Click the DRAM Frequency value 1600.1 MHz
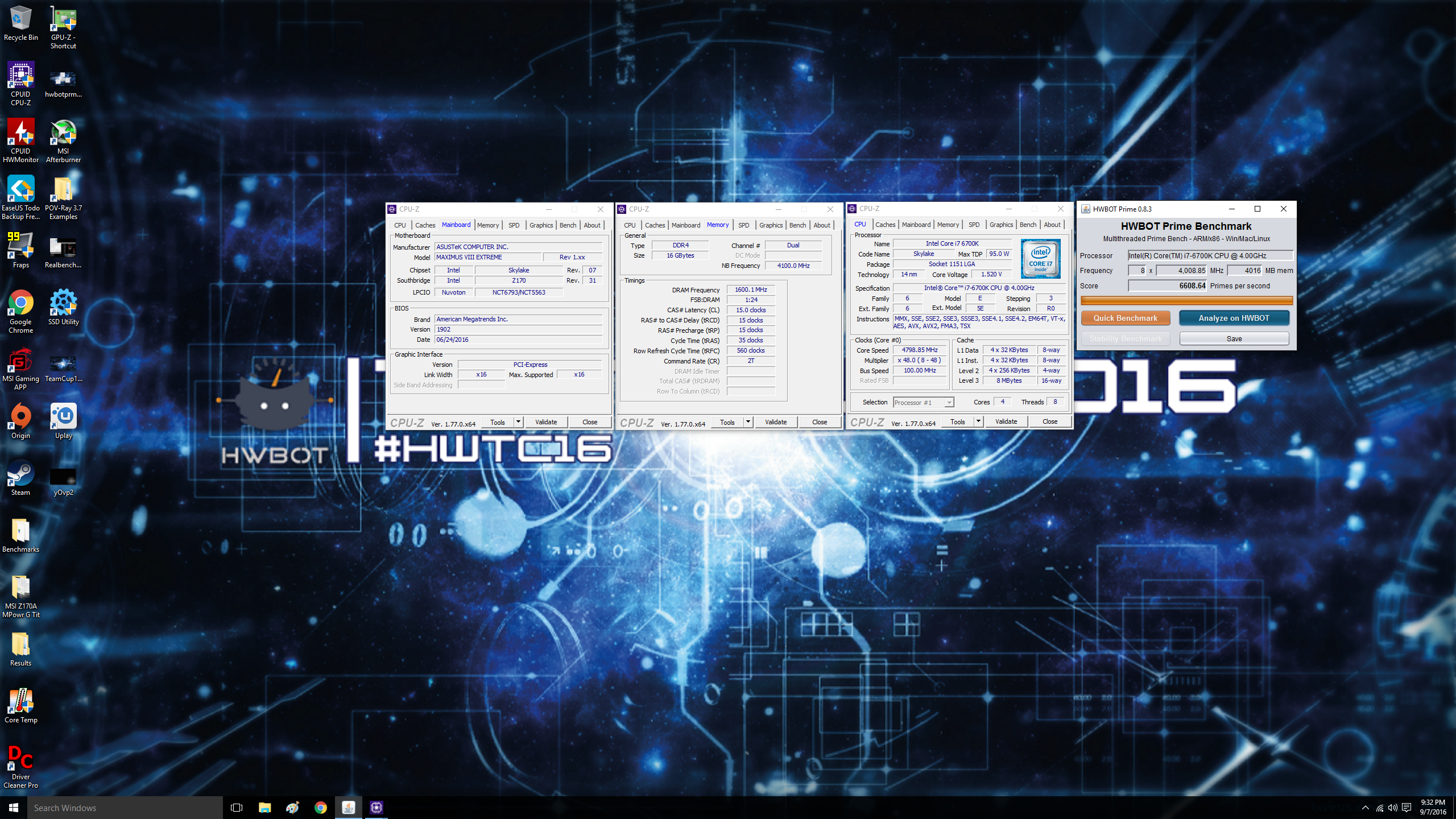The image size is (1456, 819). point(751,289)
